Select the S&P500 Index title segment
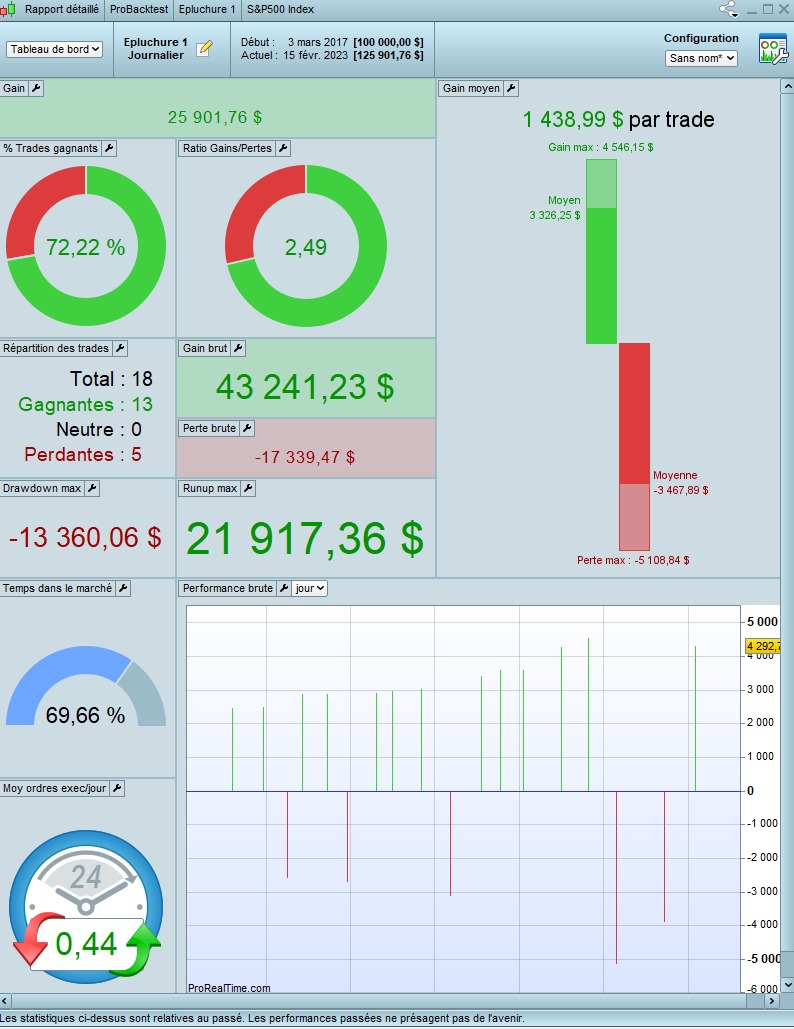Viewport: 794px width, 1029px height. click(x=280, y=9)
